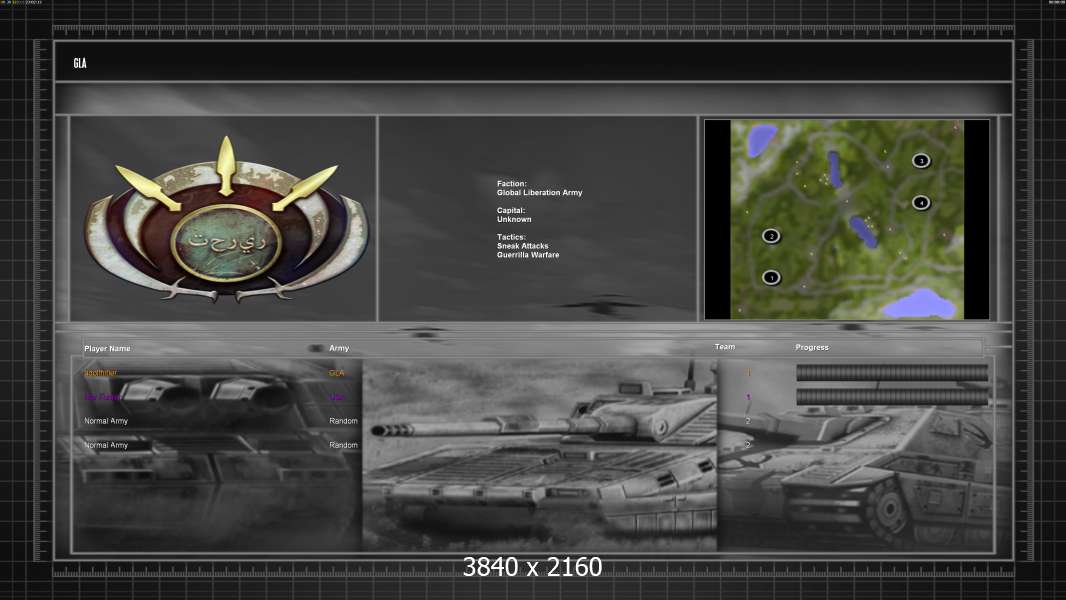Viewport: 1066px width, 600px height.
Task: Click the 'Sneak Attacks' tactic text
Action: tap(522, 246)
